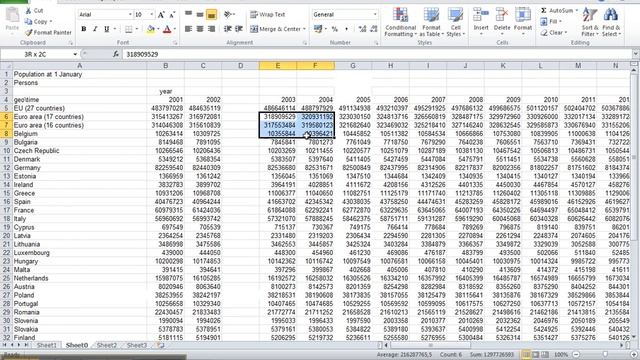
Task: Open Format as Table gallery
Action: [431, 22]
